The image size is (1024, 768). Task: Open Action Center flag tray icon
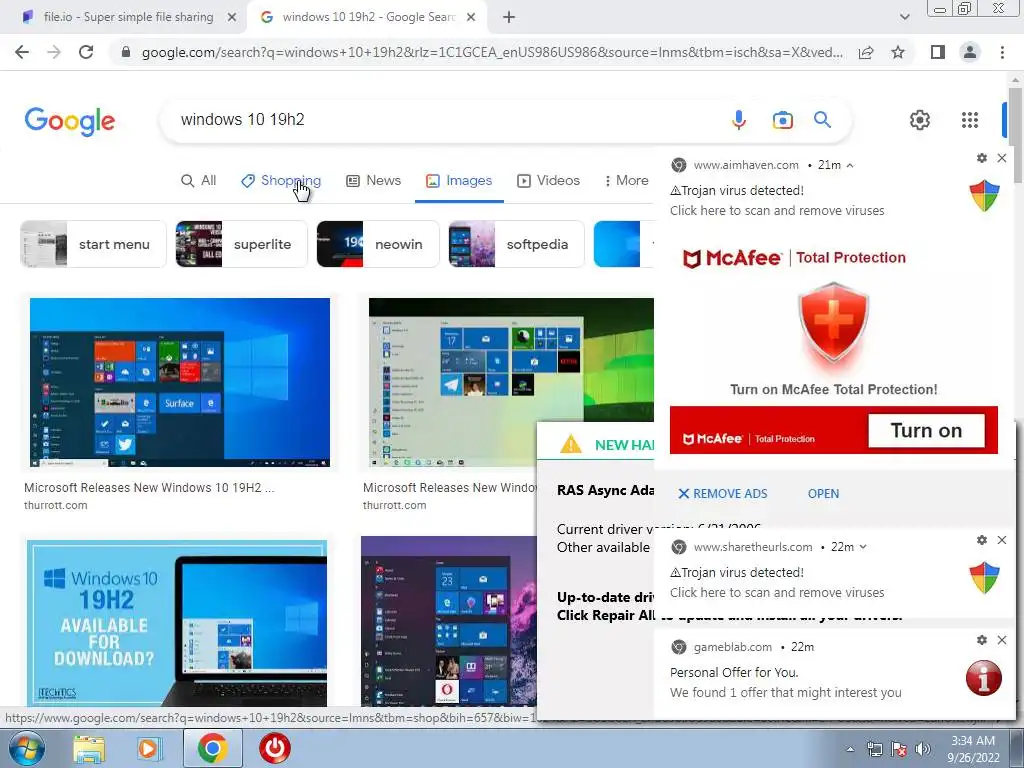coord(899,749)
